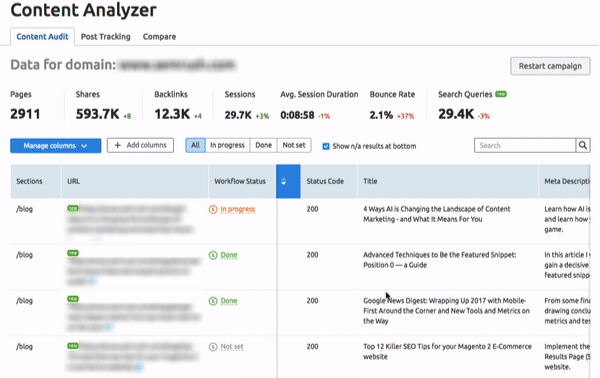The height and width of the screenshot is (378, 600).
Task: Click the clock icon beside Not set status
Action: point(213,347)
